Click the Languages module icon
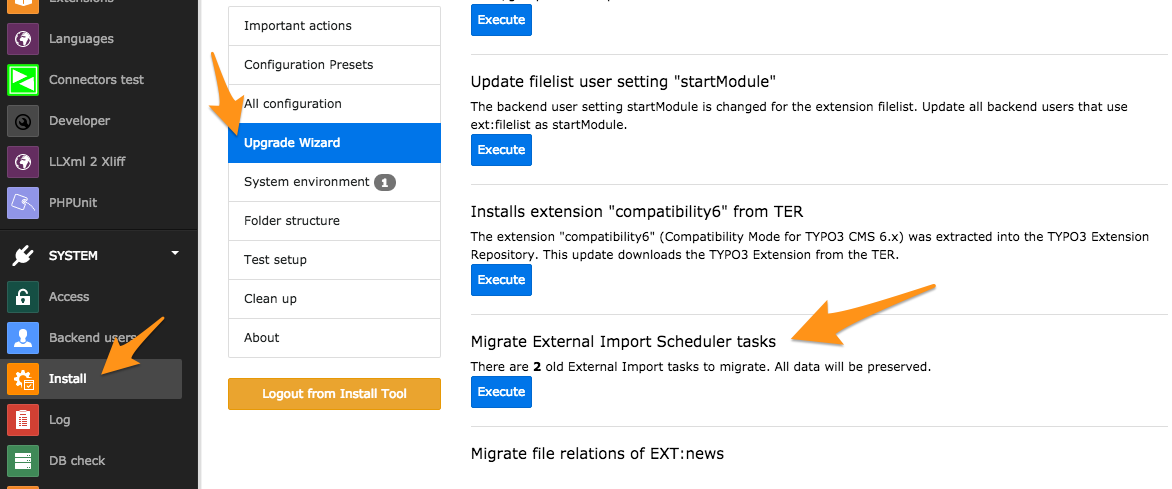Viewport: 1172px width, 489px height. click(22, 39)
